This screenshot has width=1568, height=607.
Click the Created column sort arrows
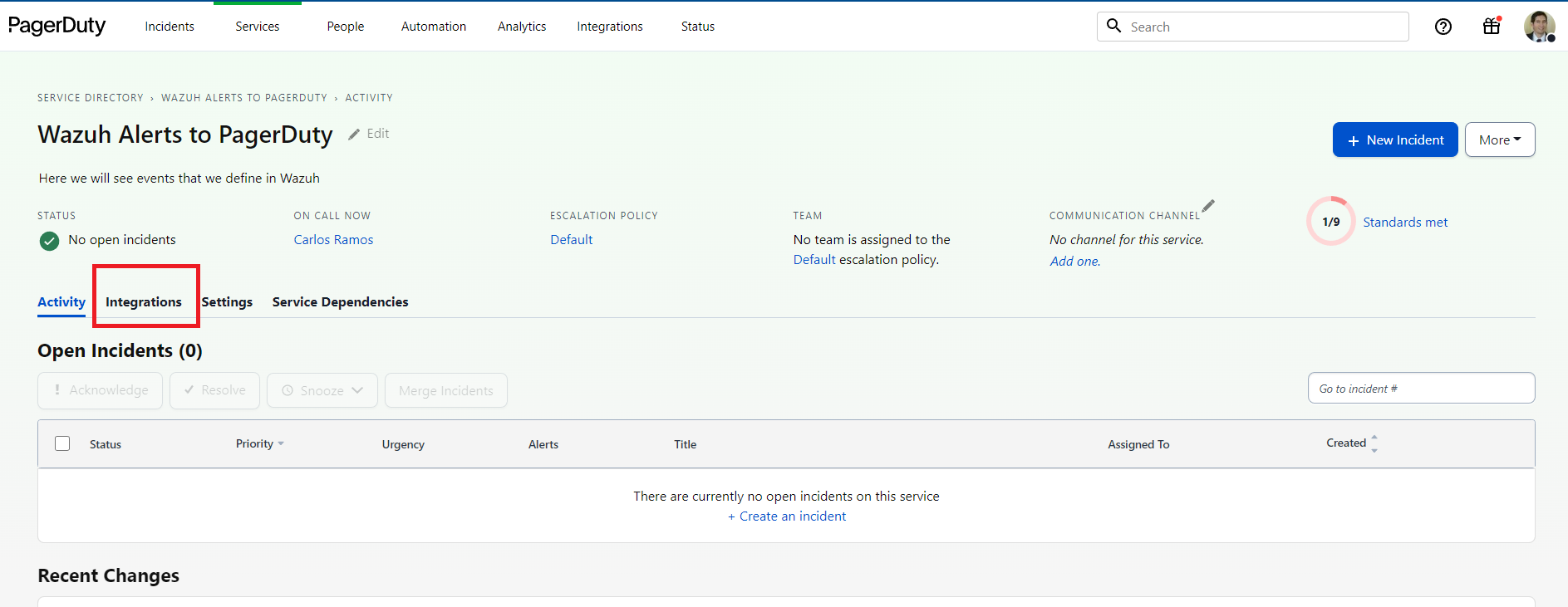coord(1374,444)
